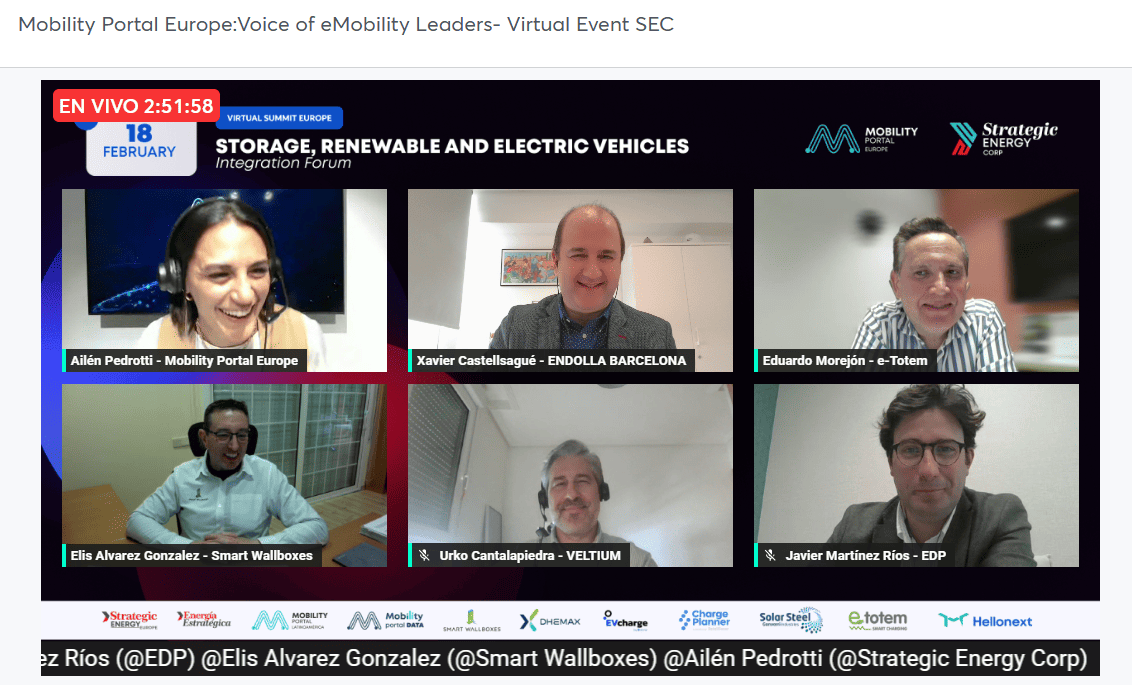The height and width of the screenshot is (685, 1132).
Task: Click the Hellonext sponsor logo
Action: coord(985,621)
